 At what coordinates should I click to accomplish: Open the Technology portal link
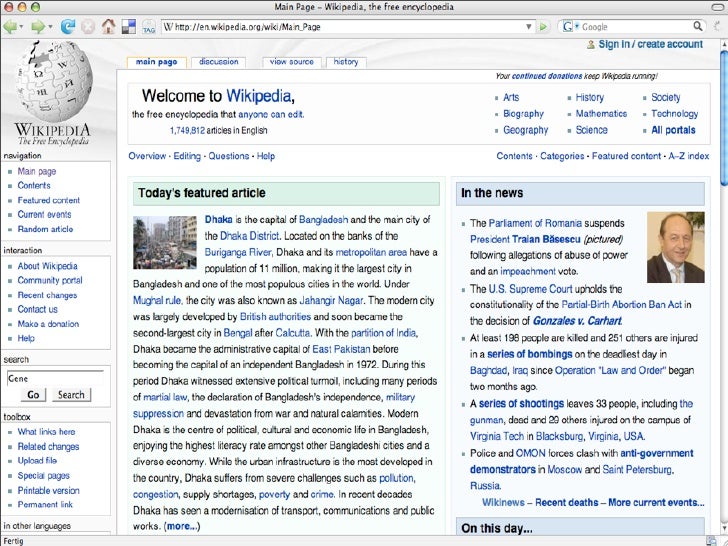(675, 114)
